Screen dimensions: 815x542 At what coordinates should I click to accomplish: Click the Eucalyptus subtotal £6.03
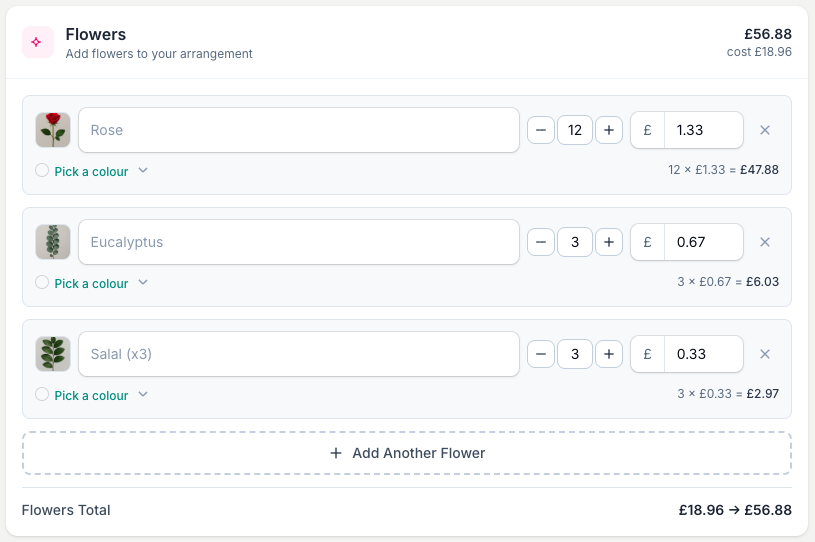[763, 282]
